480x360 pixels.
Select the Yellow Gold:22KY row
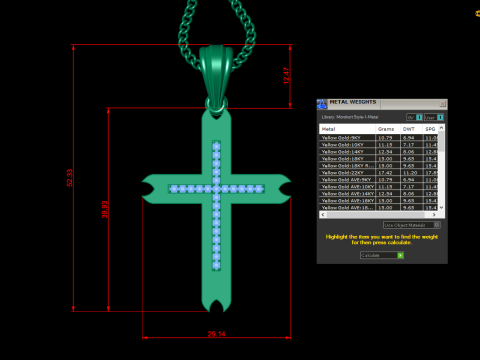[x=379, y=173]
